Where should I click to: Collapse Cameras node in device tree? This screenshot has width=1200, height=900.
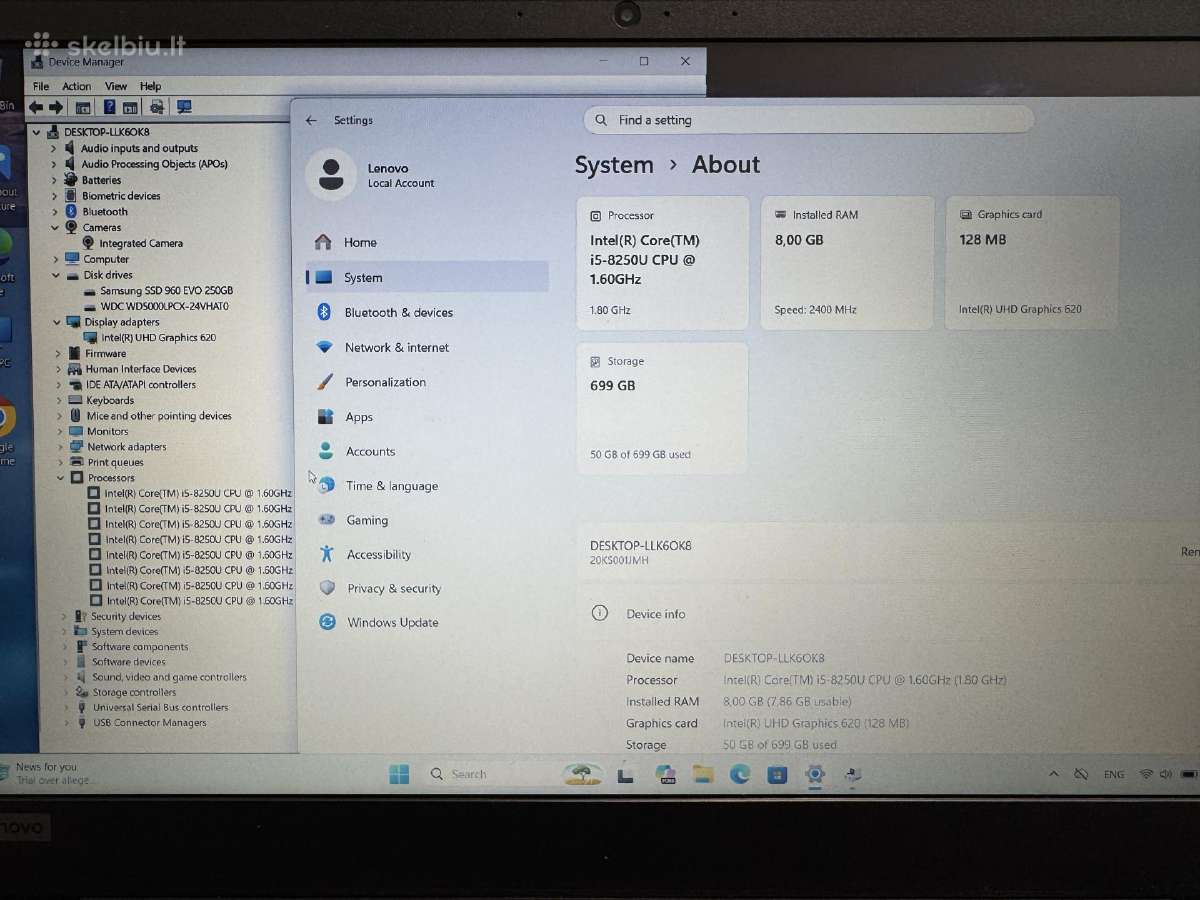(x=55, y=228)
